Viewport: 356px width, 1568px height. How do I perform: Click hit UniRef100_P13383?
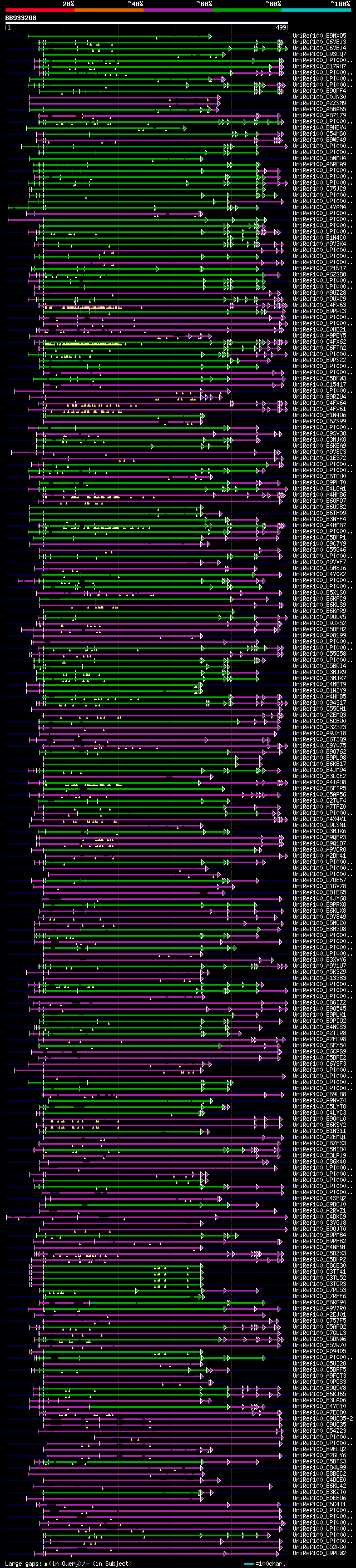[319, 978]
